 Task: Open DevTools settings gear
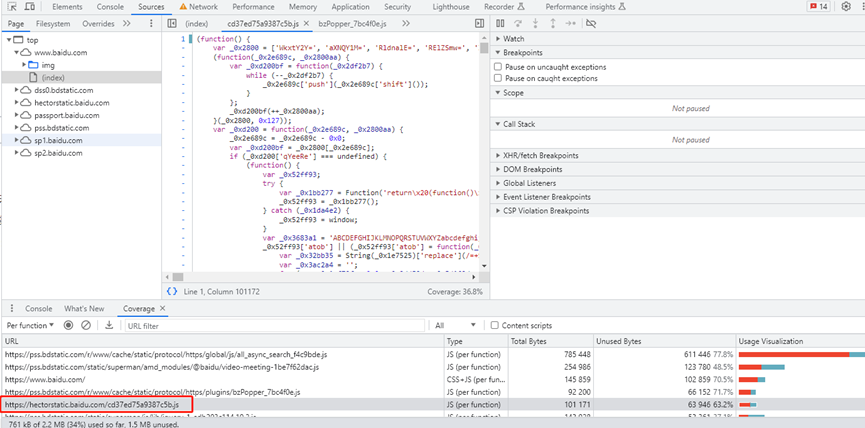pos(845,6)
